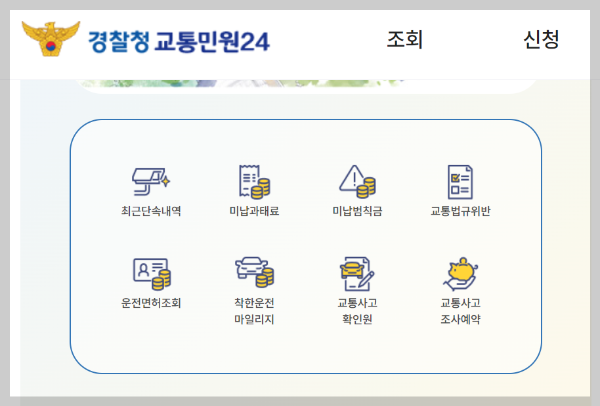600x406 pixels.
Task: Open the 조회 menu
Action: point(404,39)
